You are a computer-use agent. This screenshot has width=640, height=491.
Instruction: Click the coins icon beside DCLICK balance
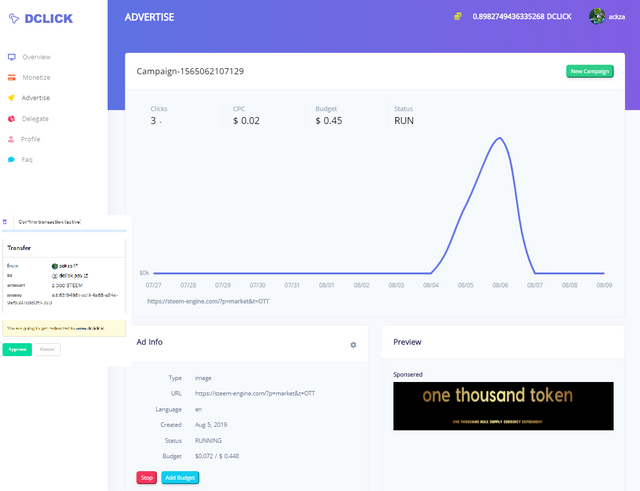pos(458,16)
